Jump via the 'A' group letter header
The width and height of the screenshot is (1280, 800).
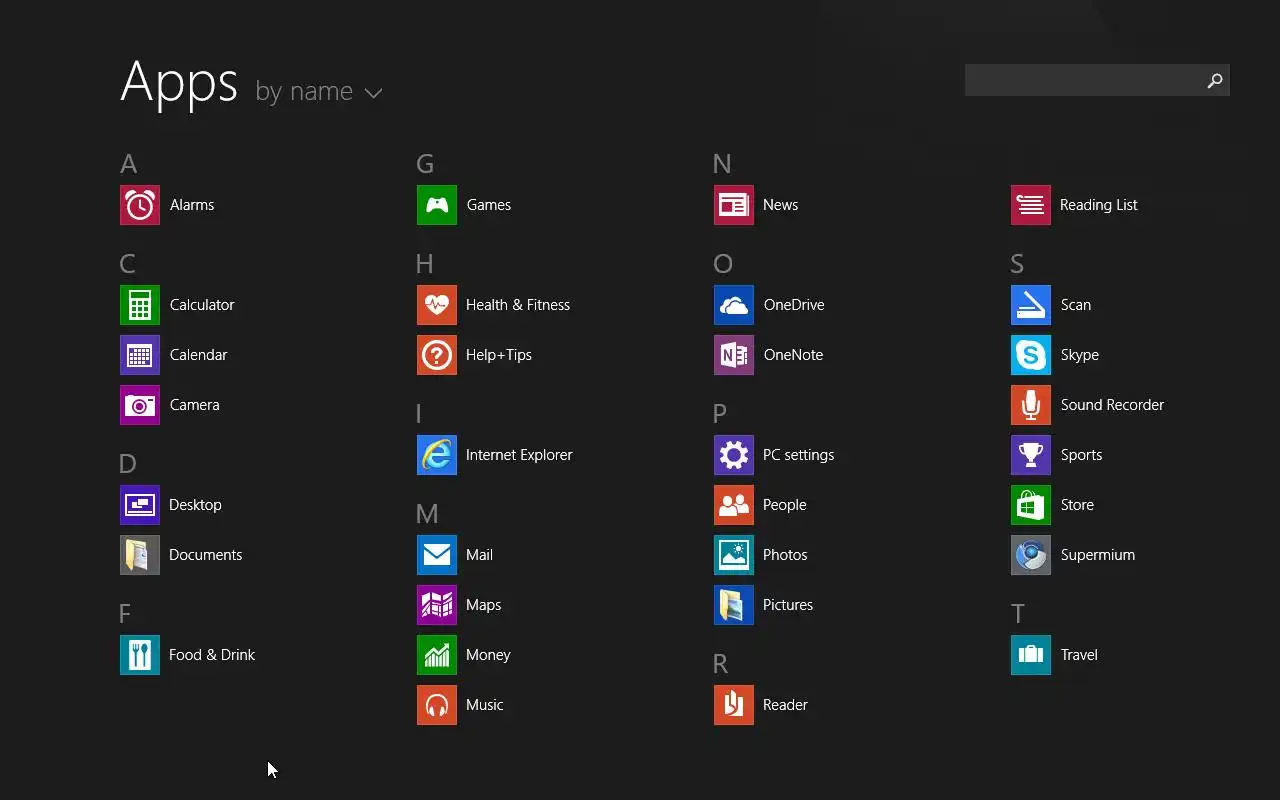point(128,164)
